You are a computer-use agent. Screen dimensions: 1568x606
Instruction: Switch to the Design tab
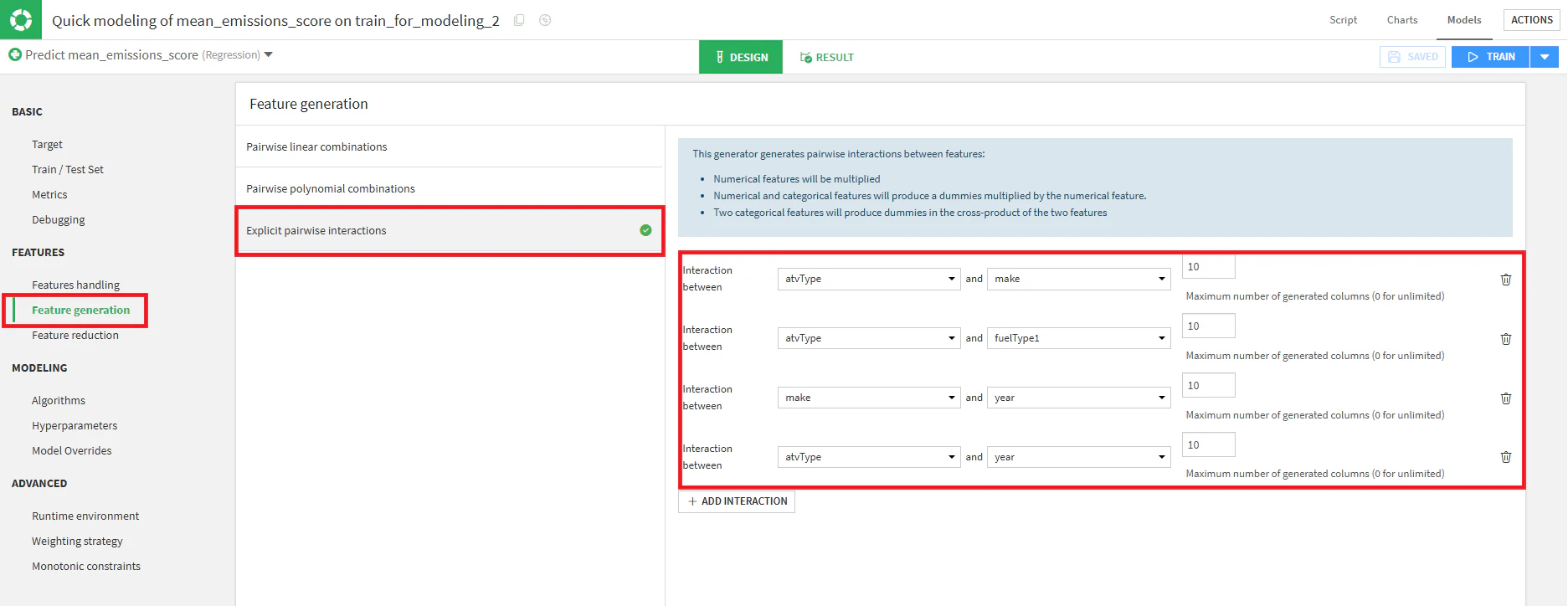coord(741,57)
